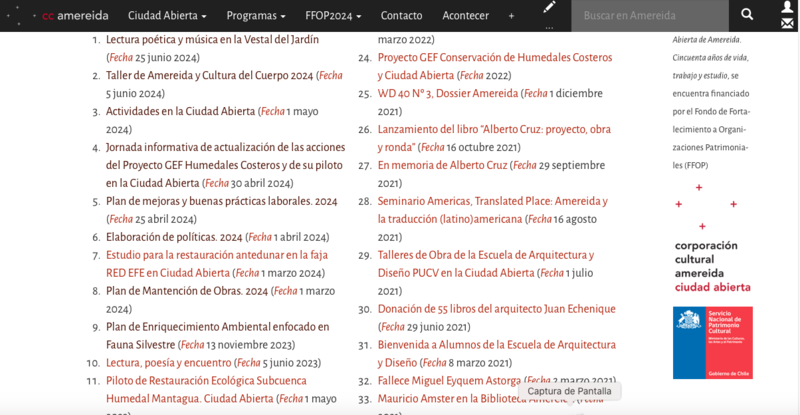Go to the Contacto menu item
Image resolution: width=800 pixels, height=415 pixels.
[401, 16]
